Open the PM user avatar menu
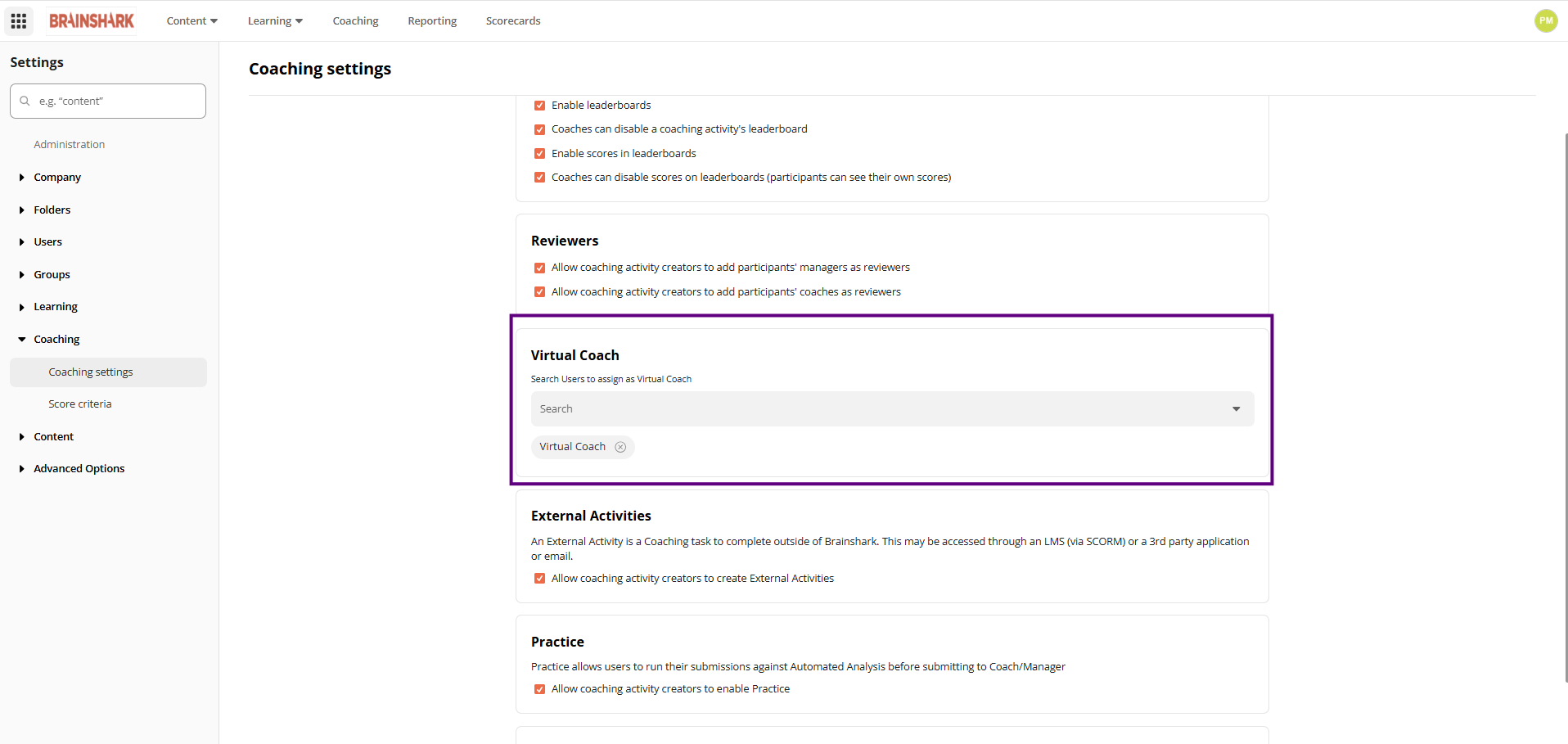Viewport: 1568px width, 744px height. tap(1546, 20)
